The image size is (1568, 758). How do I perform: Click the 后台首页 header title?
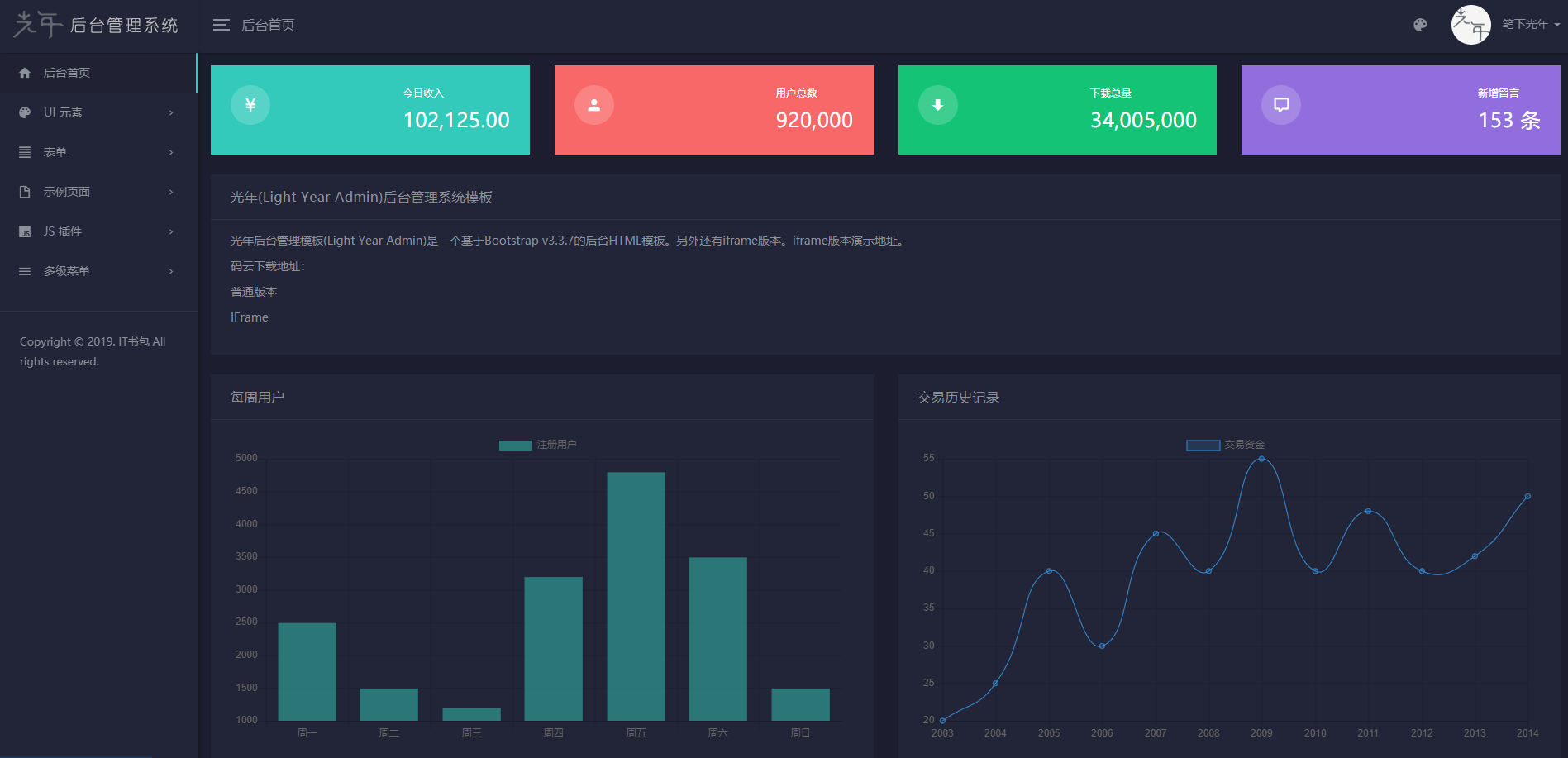[x=268, y=26]
